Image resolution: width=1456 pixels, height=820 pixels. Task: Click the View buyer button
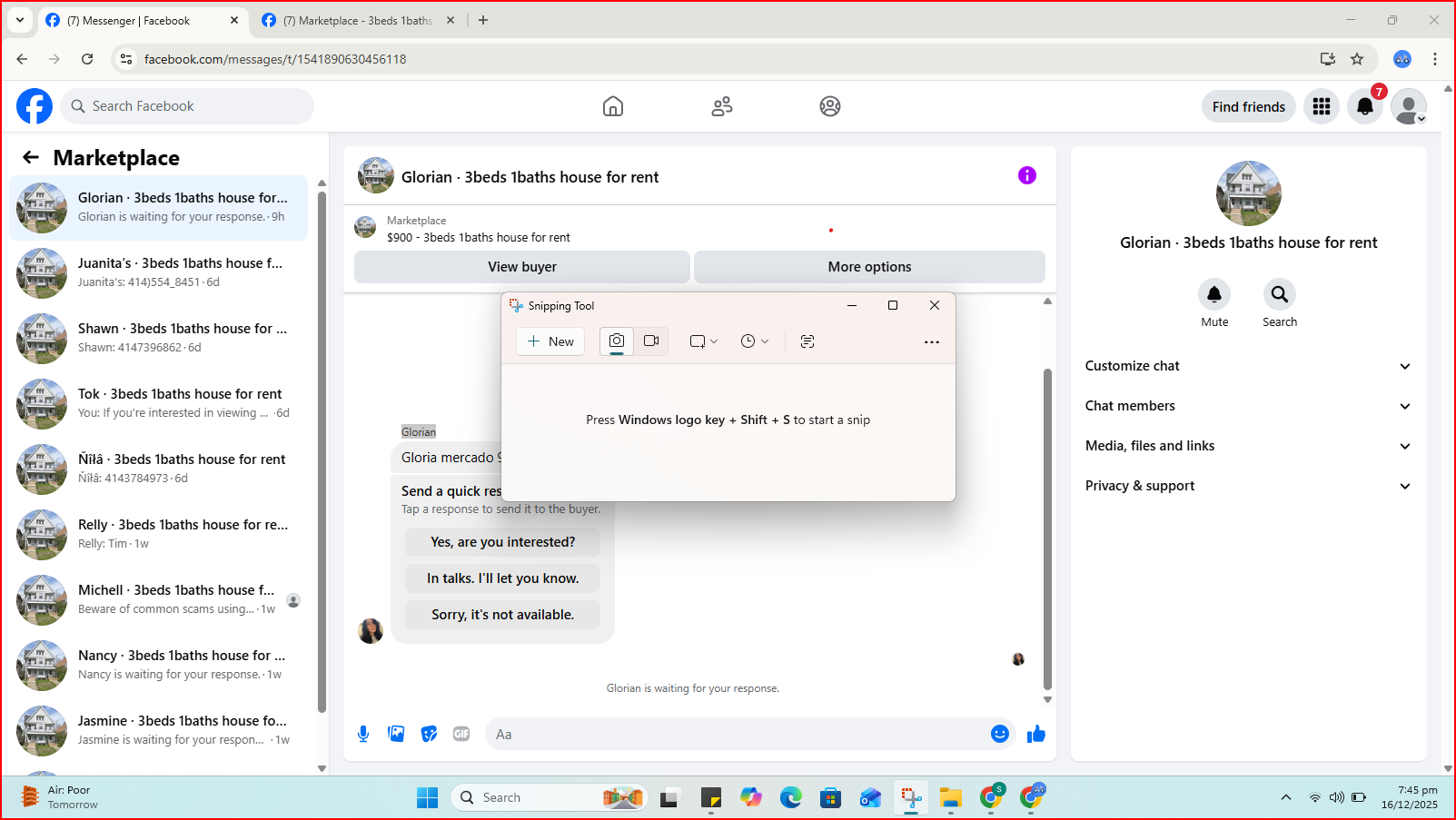pyautogui.click(x=522, y=267)
